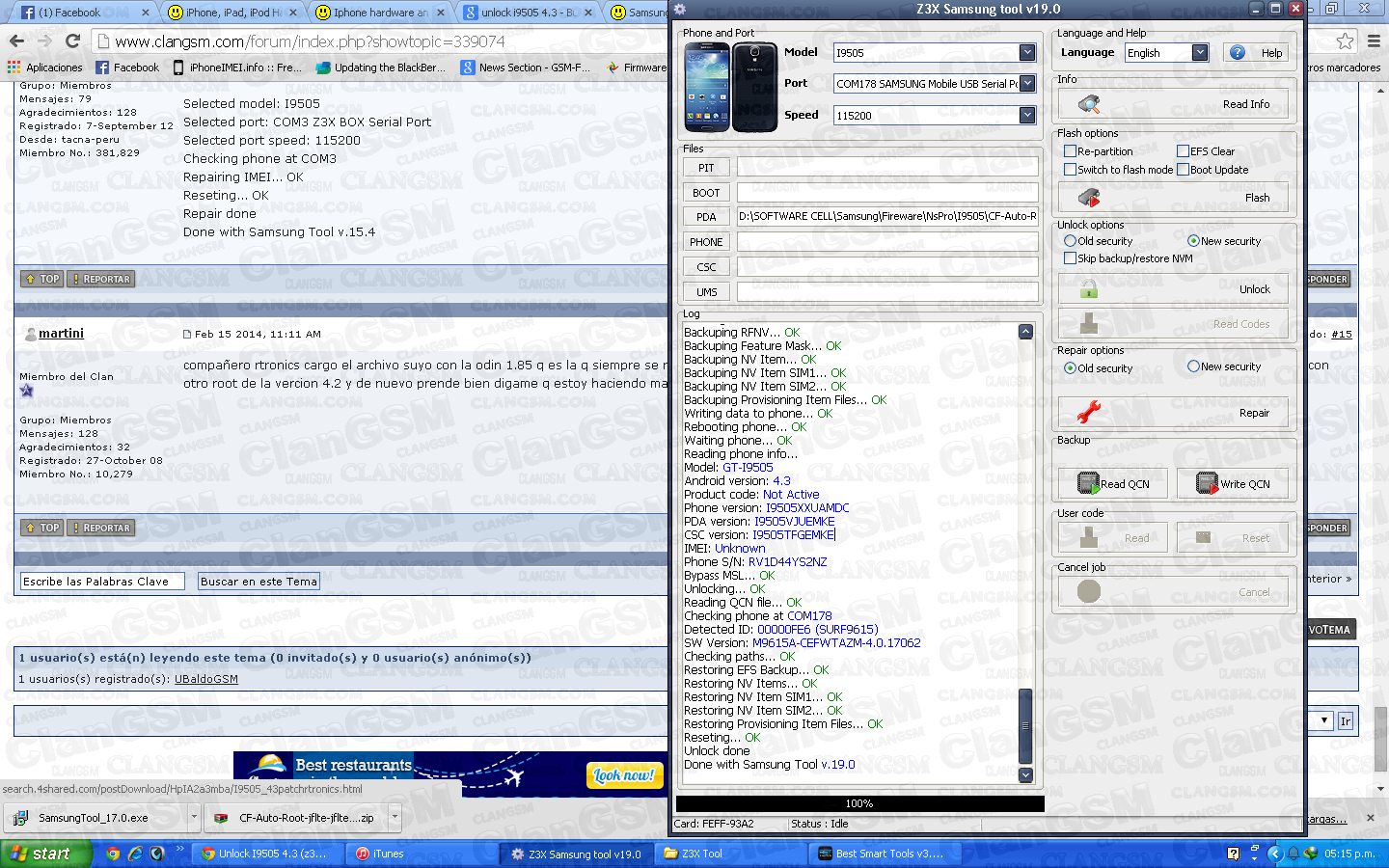The image size is (1389, 868).
Task: Click the martini username link
Action: pyautogui.click(x=61, y=333)
